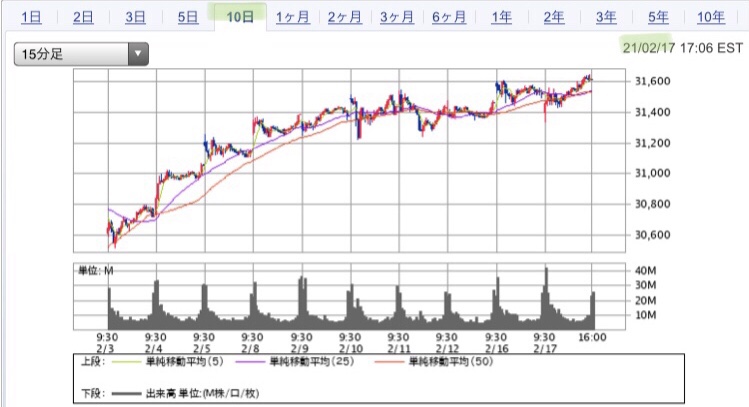Click the final volume bar at 16:00
The image size is (749, 407).
tap(593, 311)
